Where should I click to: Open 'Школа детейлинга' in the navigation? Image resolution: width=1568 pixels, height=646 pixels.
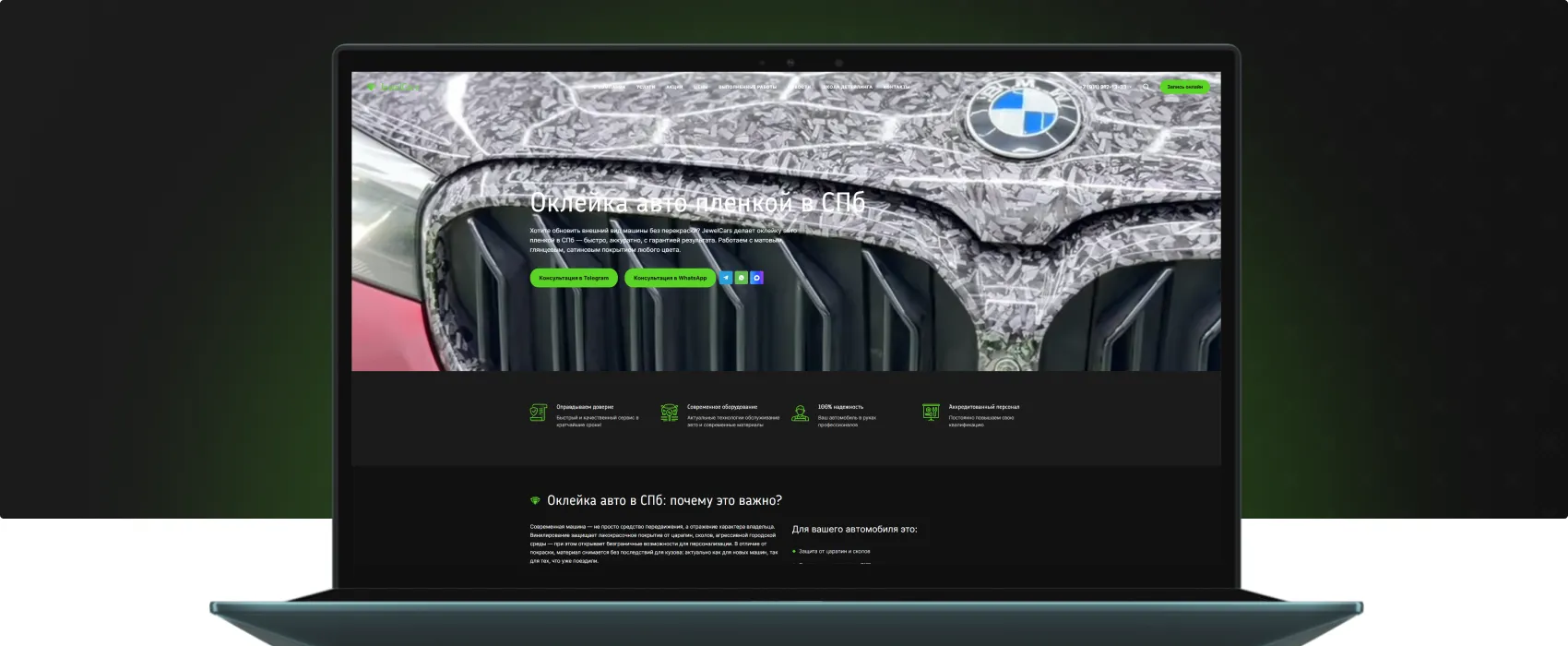click(x=847, y=87)
